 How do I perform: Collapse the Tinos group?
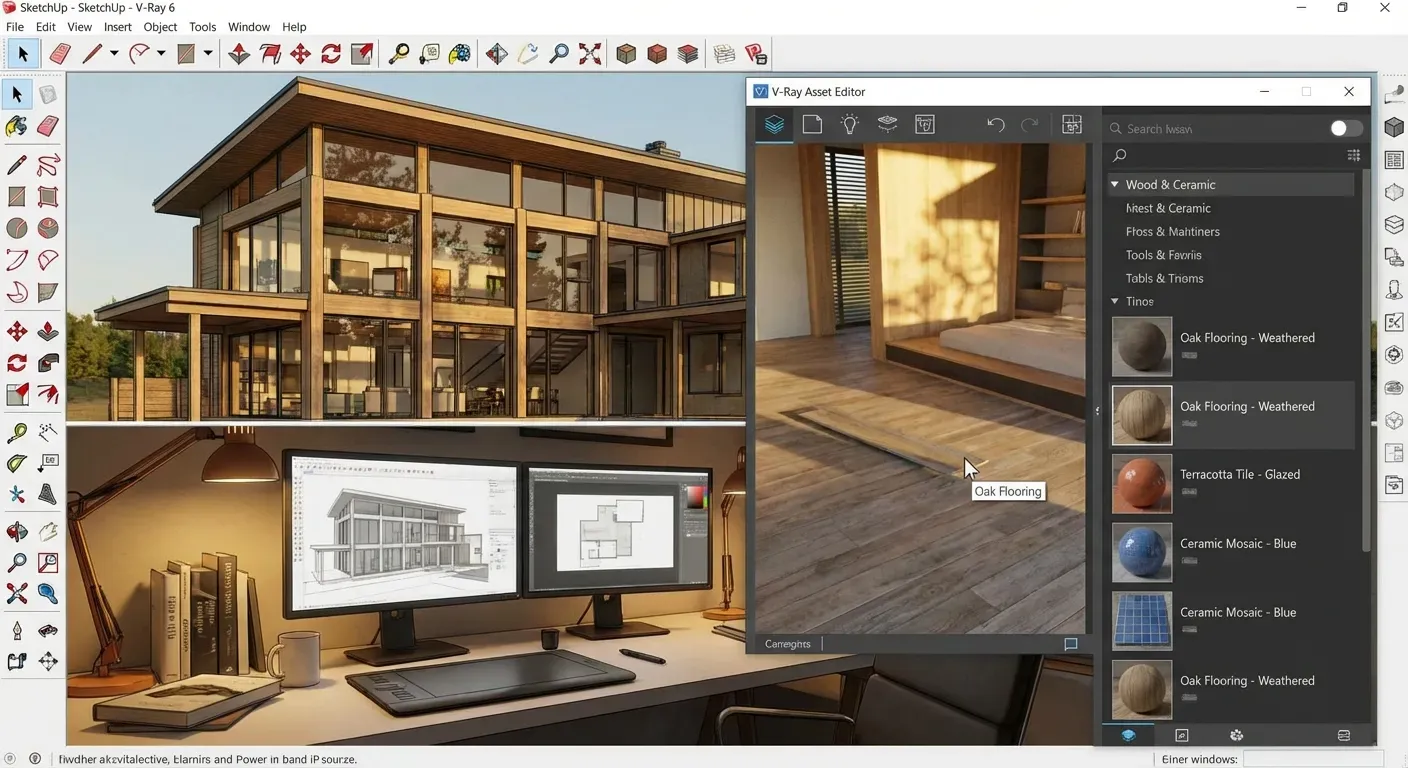click(1114, 301)
